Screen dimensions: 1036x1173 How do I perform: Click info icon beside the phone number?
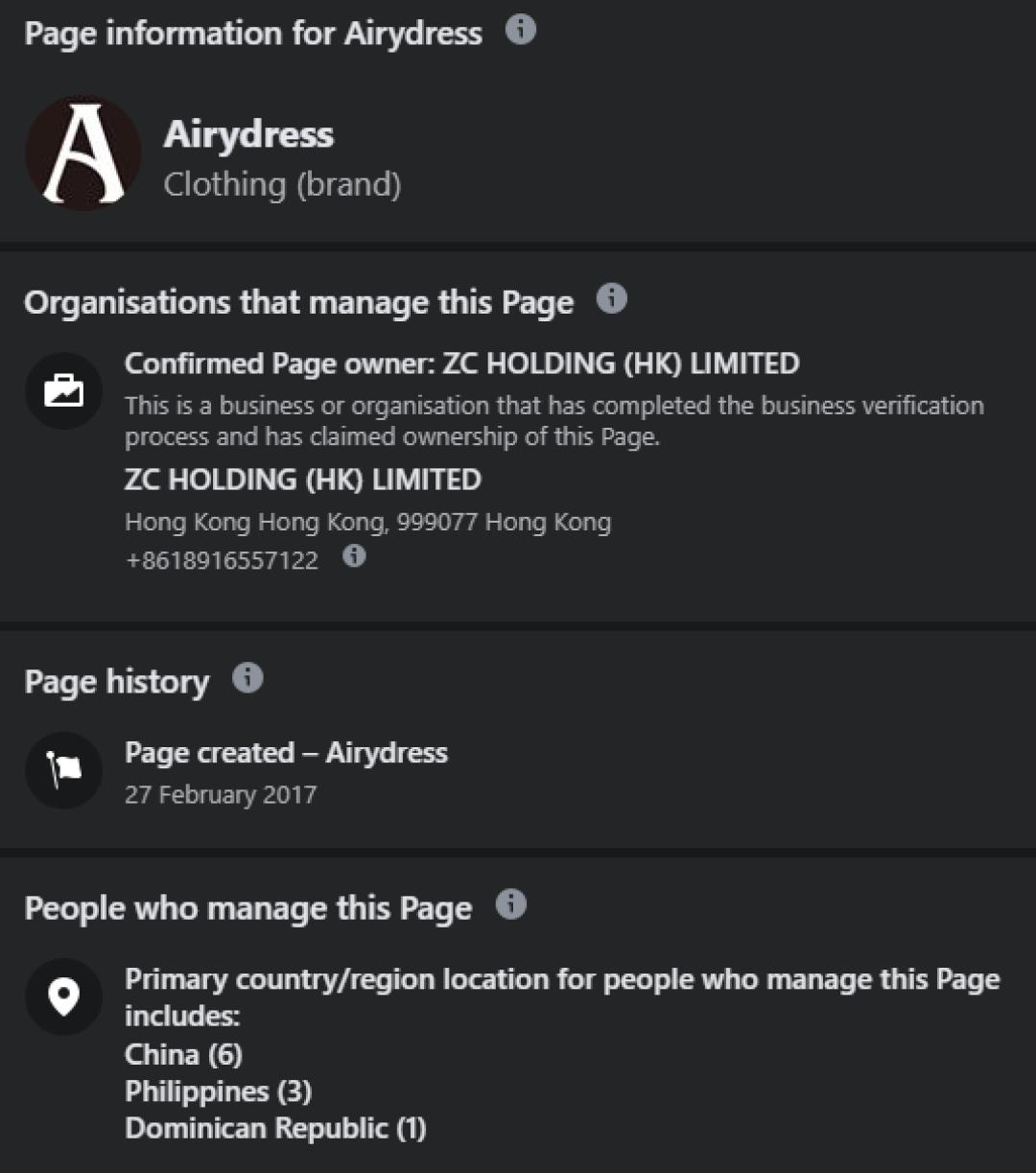[x=354, y=556]
